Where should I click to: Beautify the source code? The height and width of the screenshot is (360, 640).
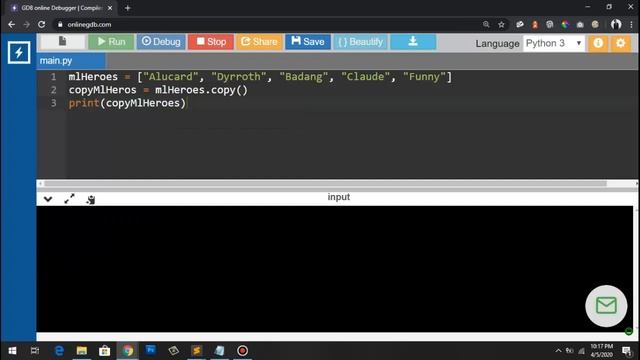click(360, 42)
